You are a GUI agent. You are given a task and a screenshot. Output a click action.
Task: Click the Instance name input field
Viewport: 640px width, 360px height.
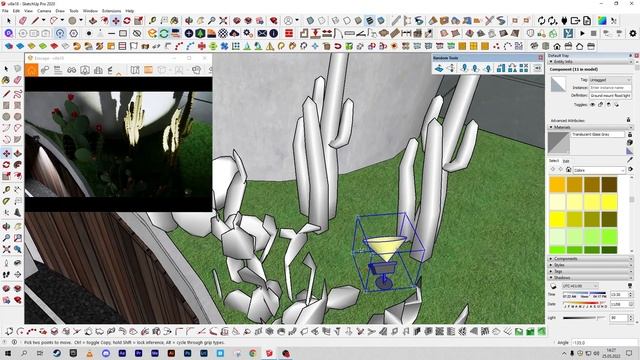tap(610, 88)
